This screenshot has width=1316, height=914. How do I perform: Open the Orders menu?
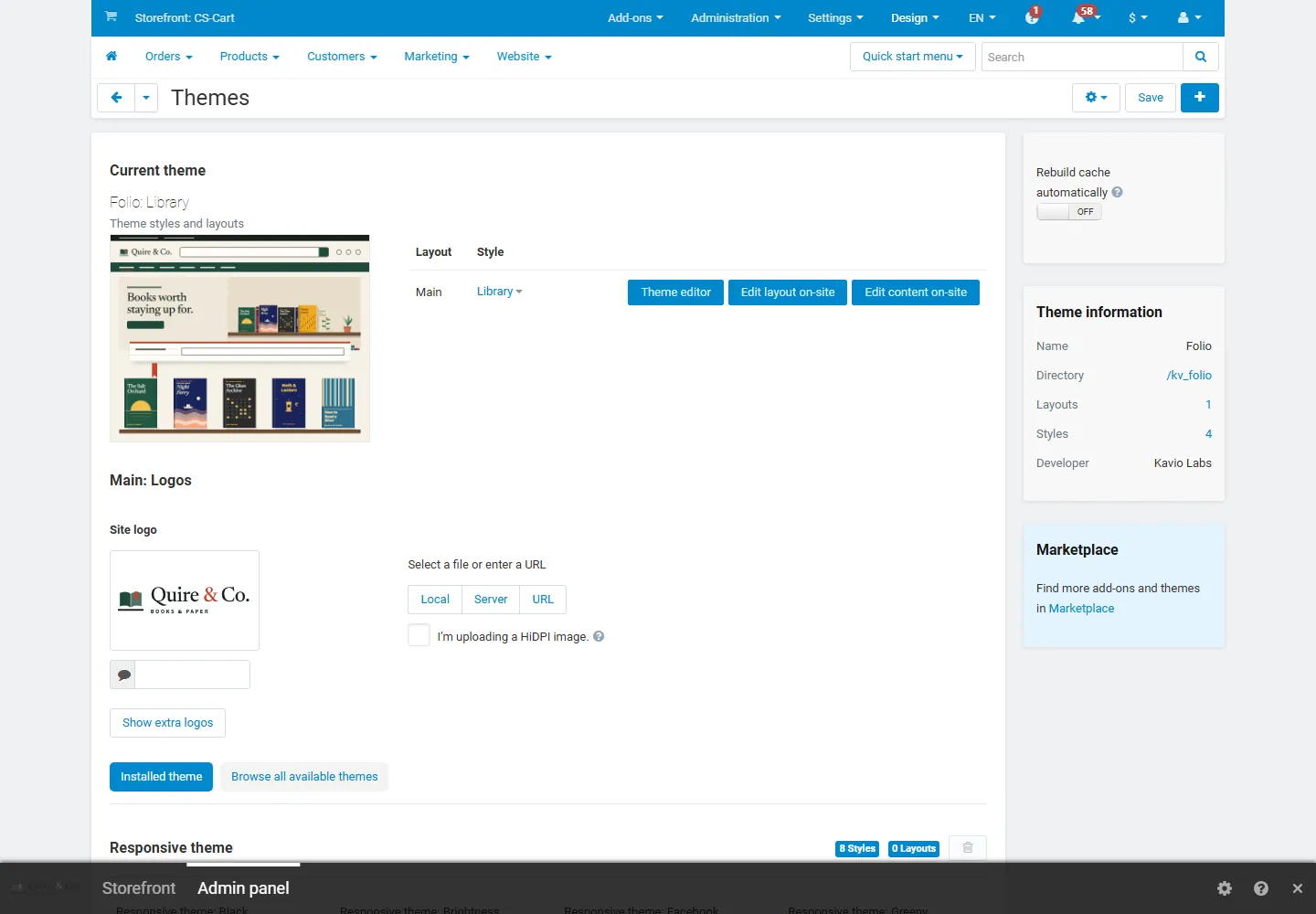(x=169, y=57)
